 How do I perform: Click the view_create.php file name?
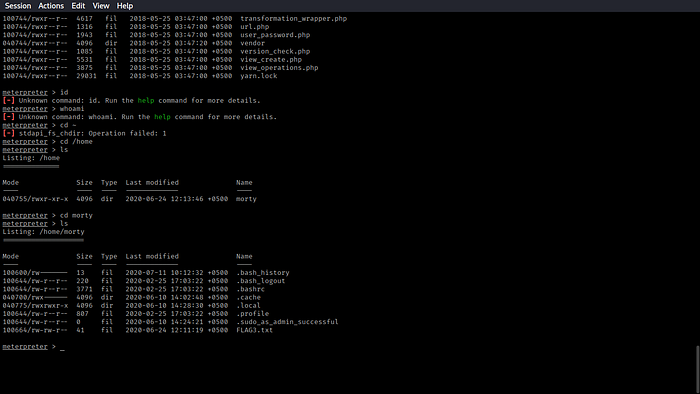[x=271, y=60]
